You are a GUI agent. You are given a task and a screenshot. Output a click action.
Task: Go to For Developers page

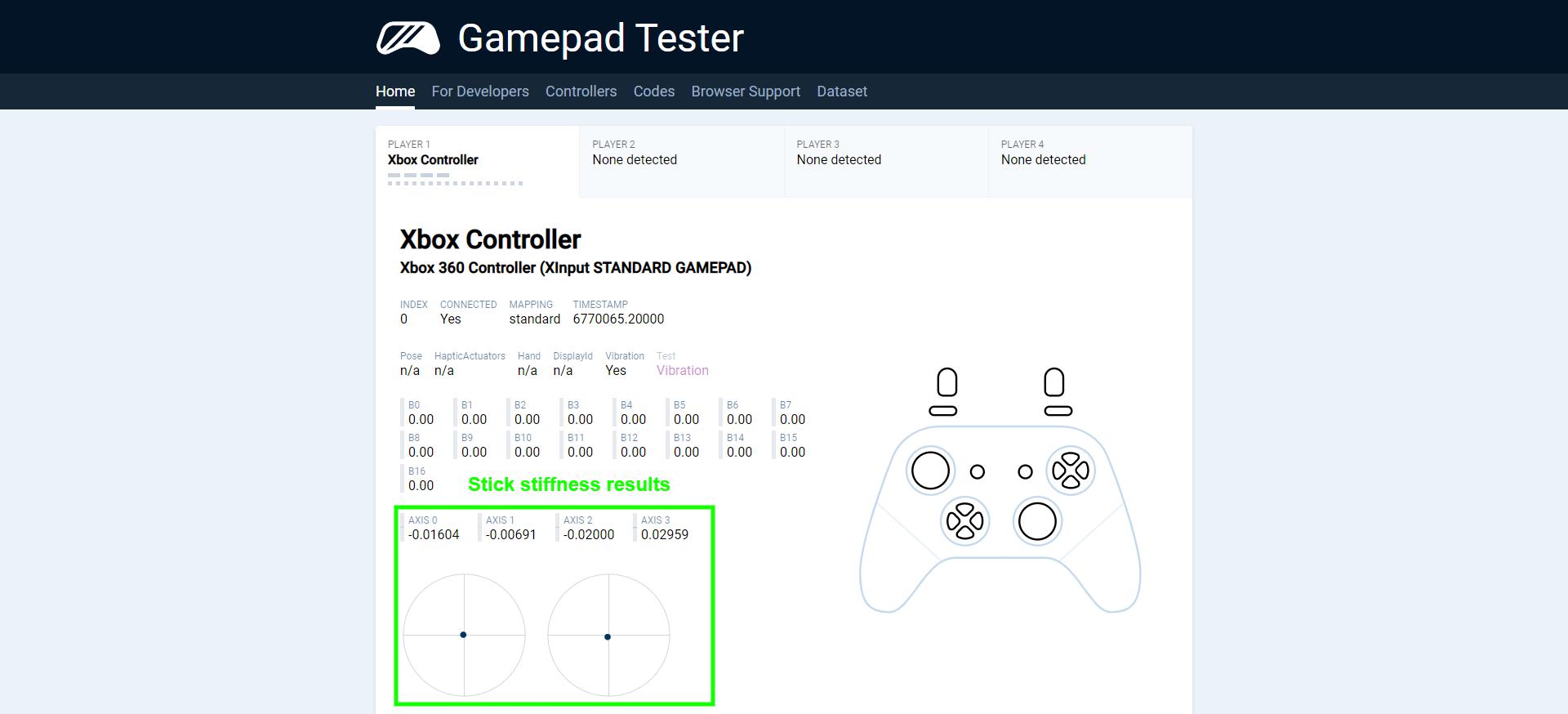480,91
